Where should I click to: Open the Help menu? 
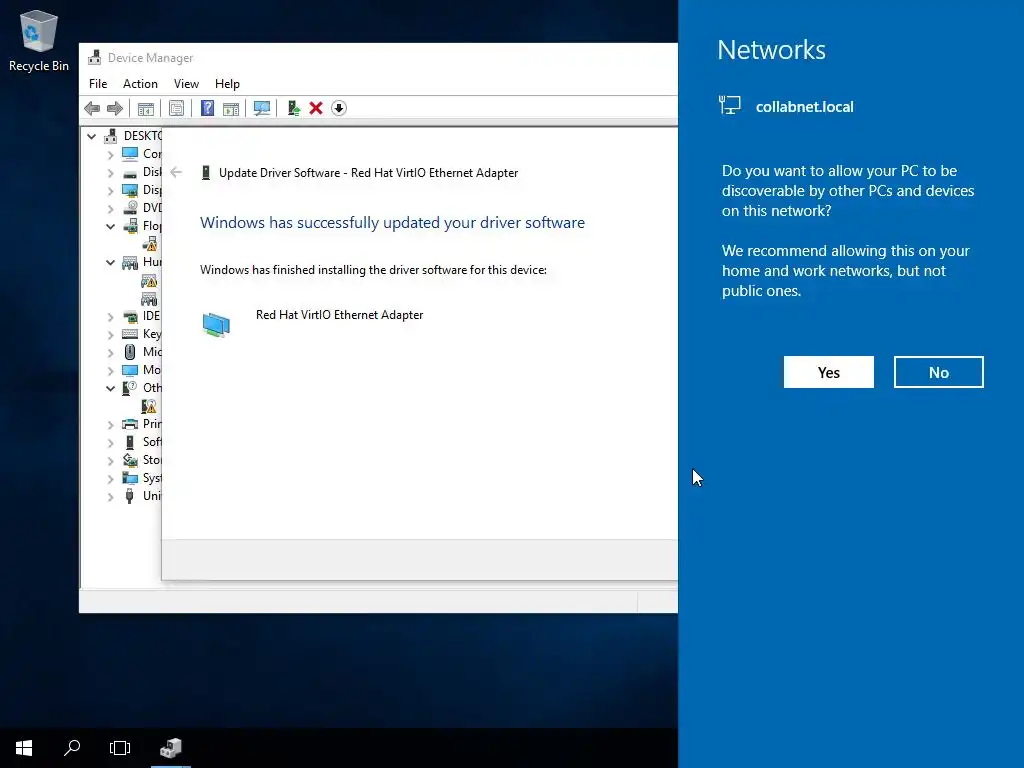[x=227, y=84]
